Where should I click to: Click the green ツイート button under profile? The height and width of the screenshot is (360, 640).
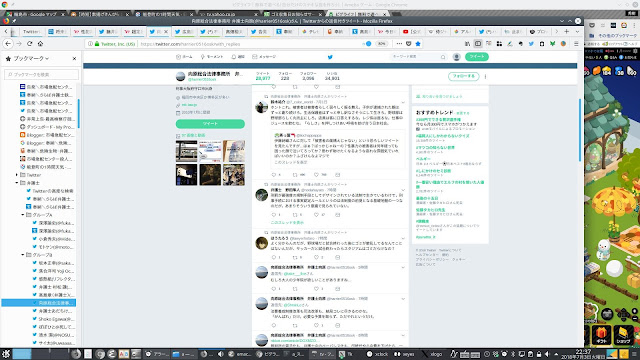coord(210,124)
